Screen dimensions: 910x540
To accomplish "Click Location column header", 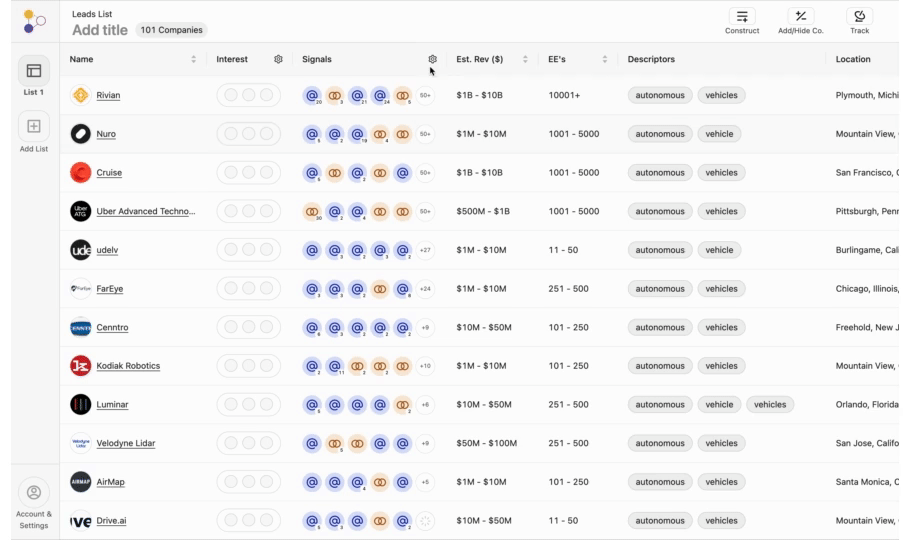I will pos(853,59).
